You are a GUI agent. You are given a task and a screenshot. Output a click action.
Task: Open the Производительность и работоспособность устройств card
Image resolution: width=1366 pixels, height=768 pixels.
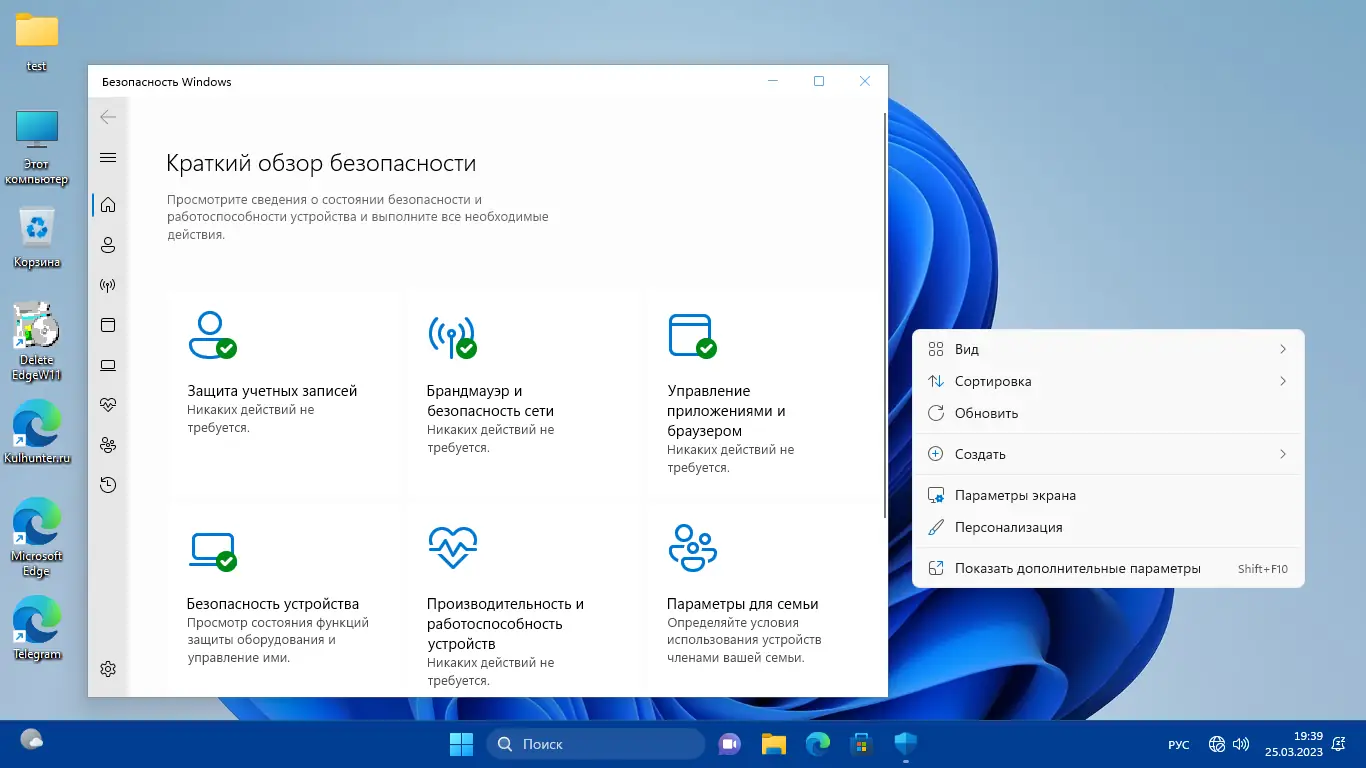pos(525,600)
